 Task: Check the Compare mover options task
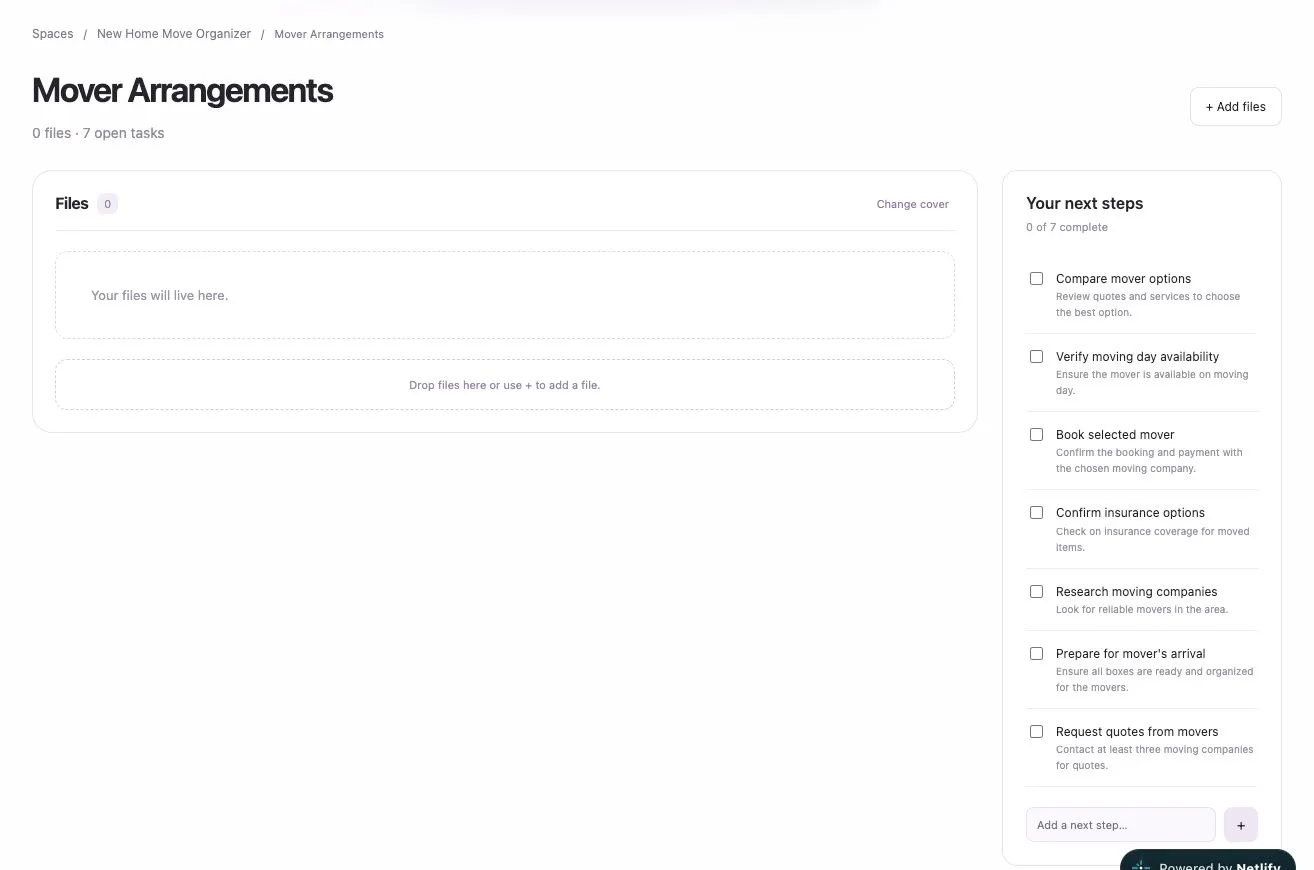[1036, 279]
